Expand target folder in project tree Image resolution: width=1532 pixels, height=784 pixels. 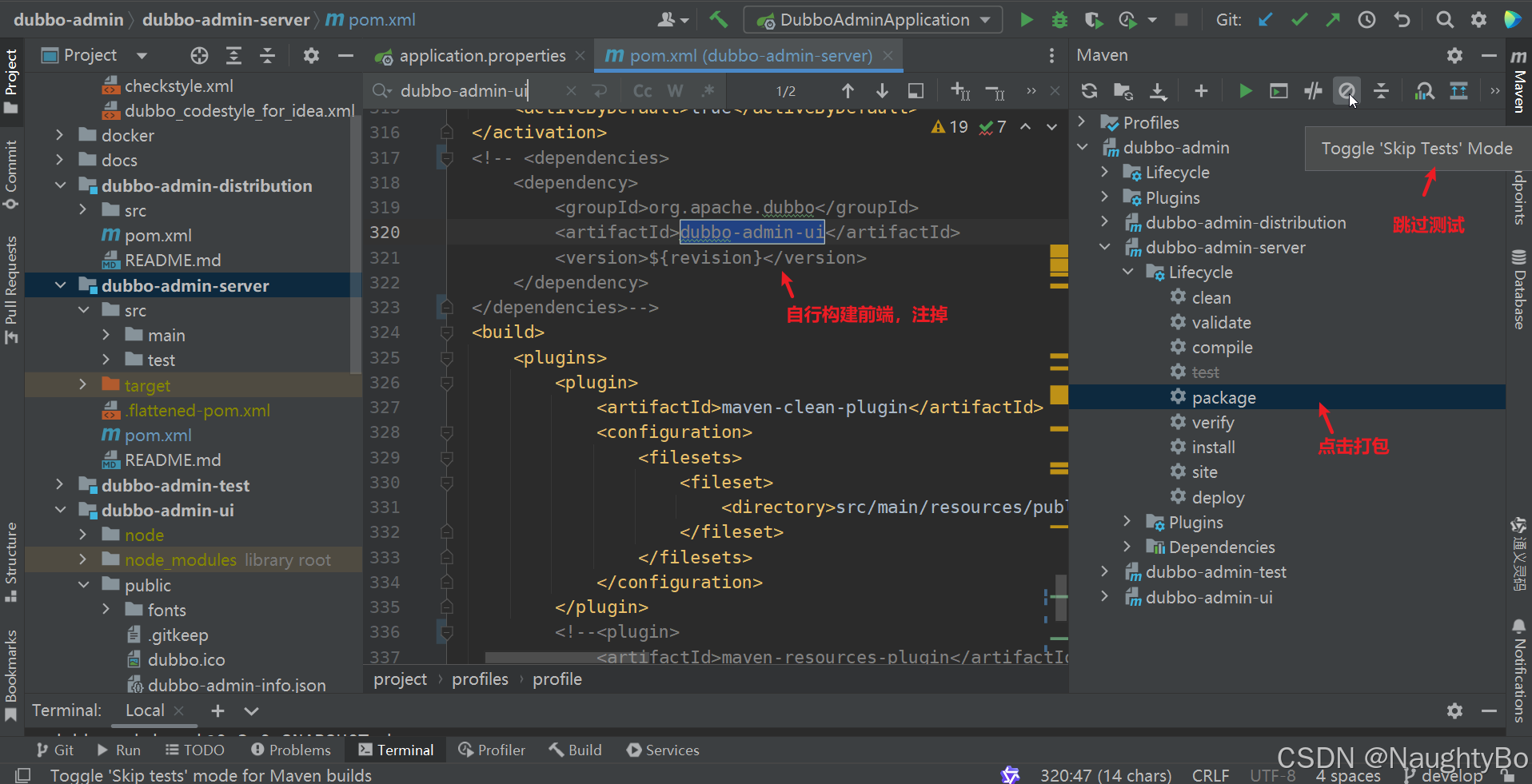point(83,384)
